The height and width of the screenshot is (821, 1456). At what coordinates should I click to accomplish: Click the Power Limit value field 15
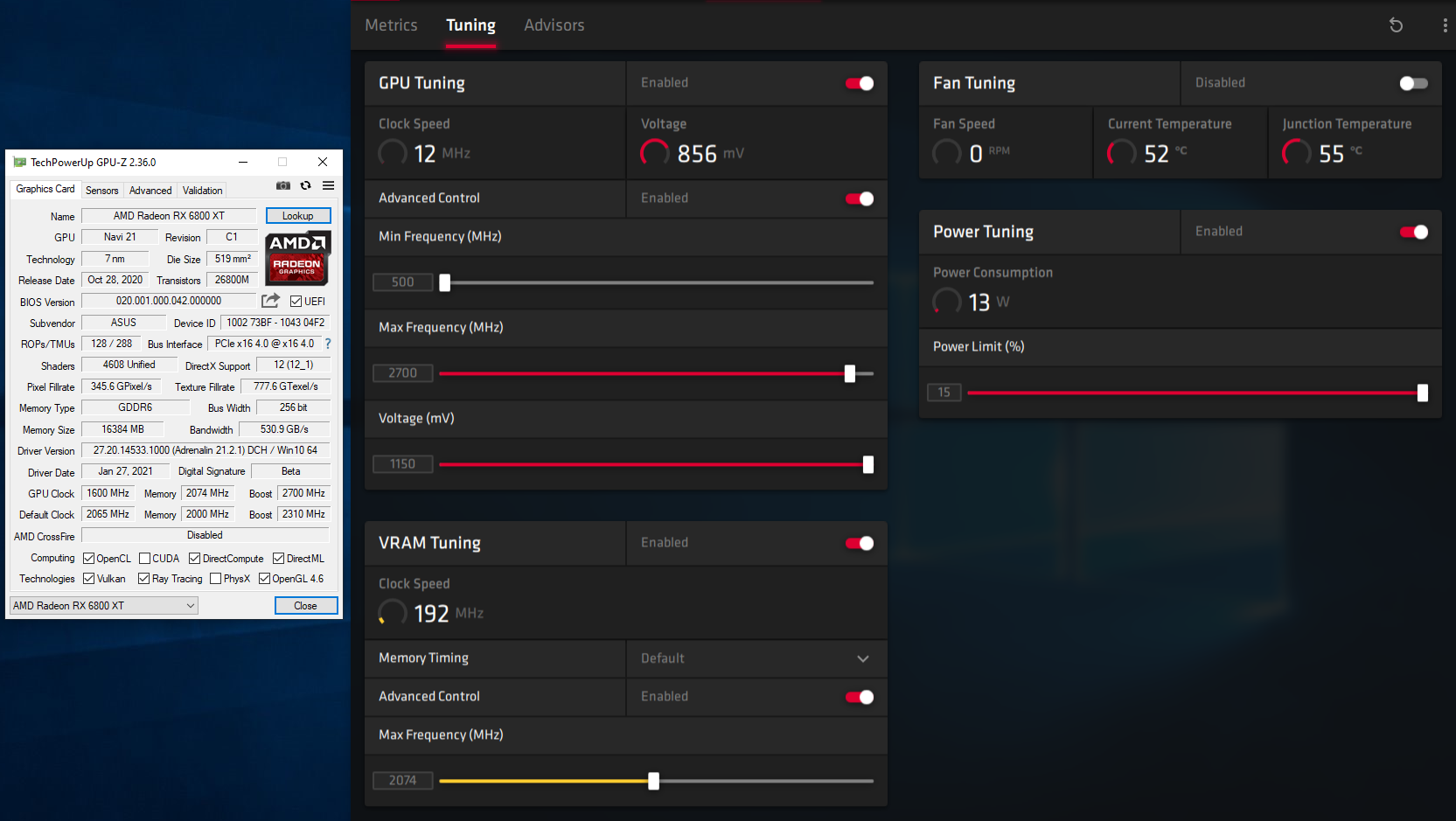point(944,393)
